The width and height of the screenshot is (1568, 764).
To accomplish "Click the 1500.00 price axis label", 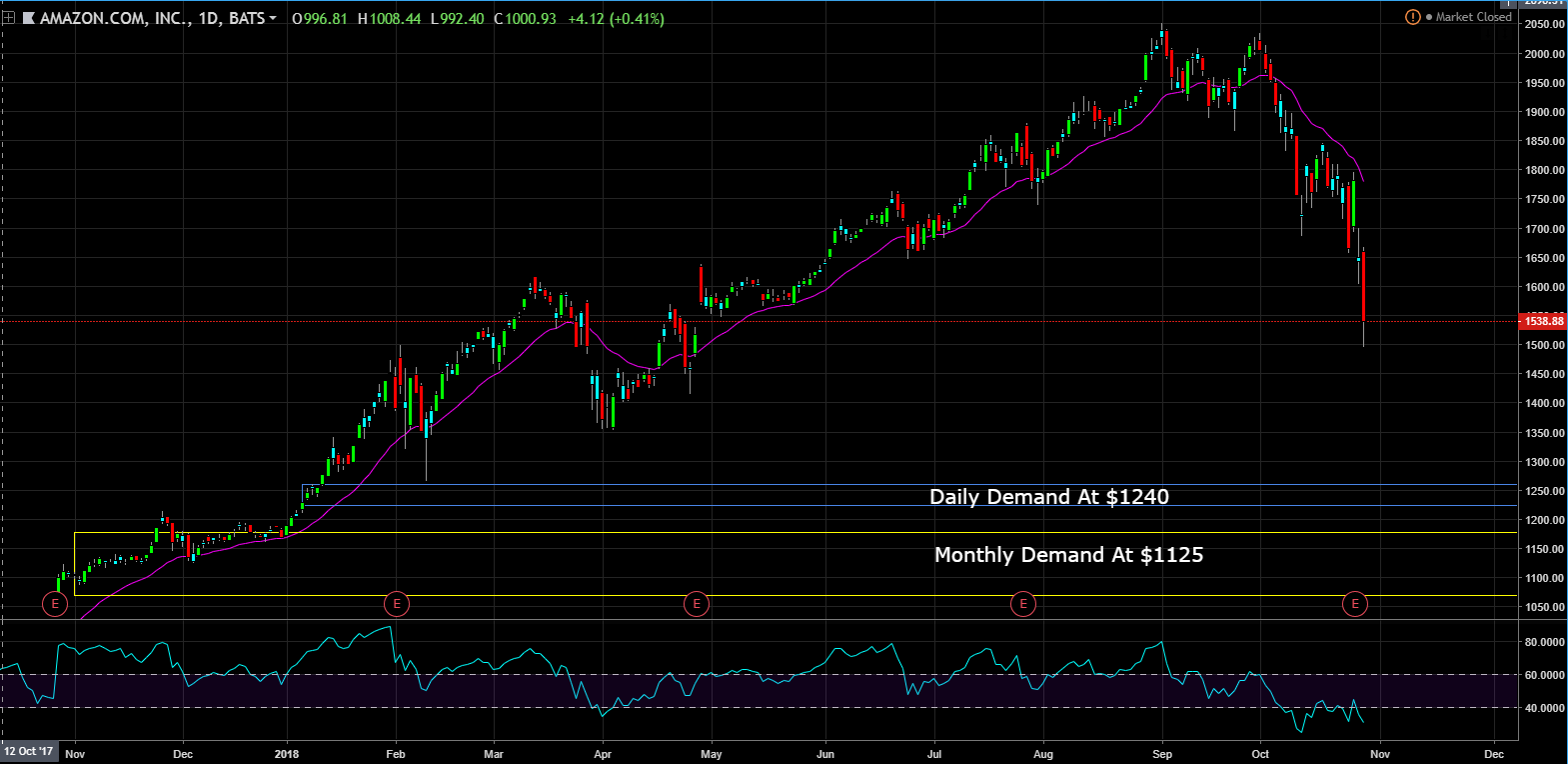I will coord(1544,345).
